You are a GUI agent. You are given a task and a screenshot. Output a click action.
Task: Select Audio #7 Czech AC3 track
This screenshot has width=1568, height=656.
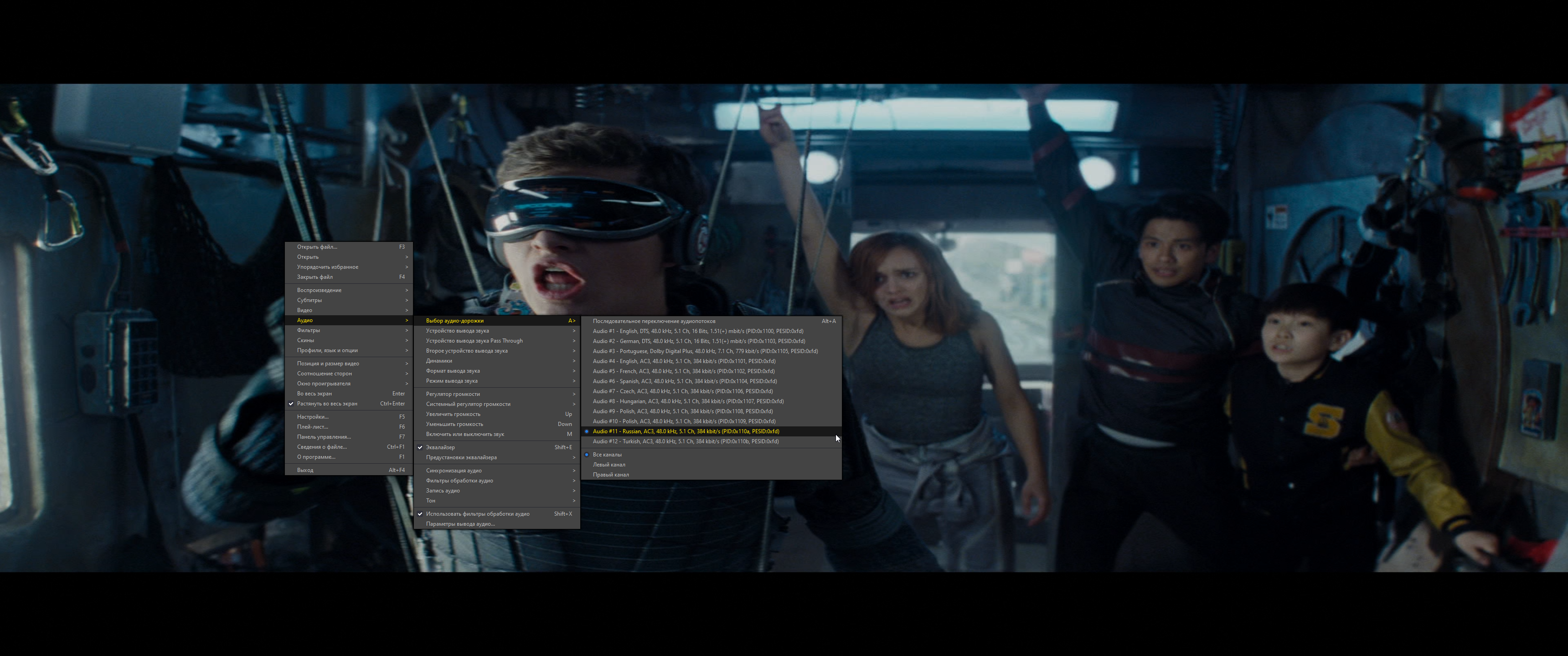pos(712,391)
